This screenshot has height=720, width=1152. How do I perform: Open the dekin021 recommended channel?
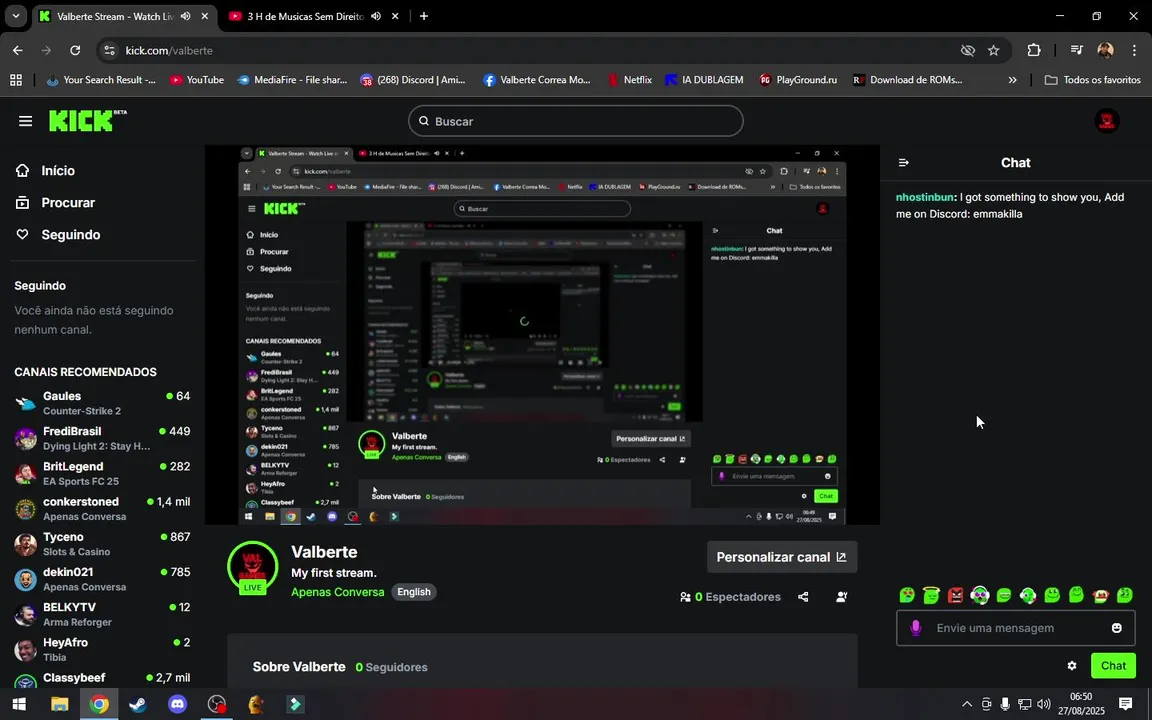click(102, 579)
